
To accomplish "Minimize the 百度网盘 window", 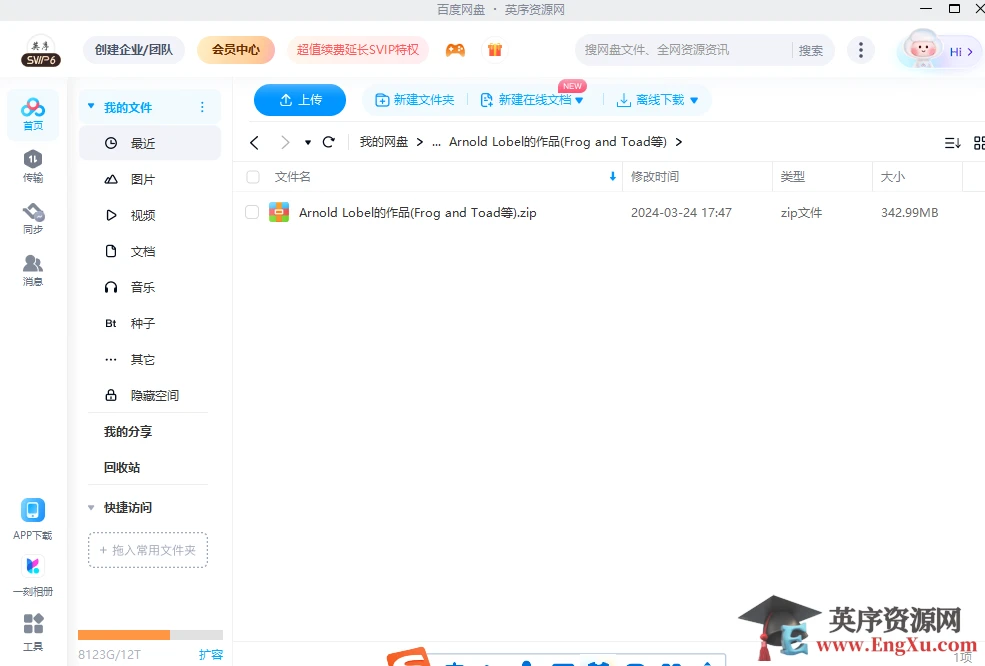I will 926,8.
